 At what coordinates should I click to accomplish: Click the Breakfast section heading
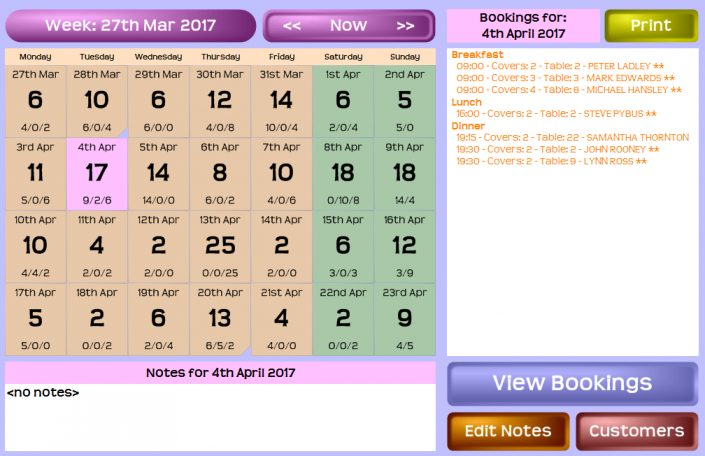click(477, 54)
